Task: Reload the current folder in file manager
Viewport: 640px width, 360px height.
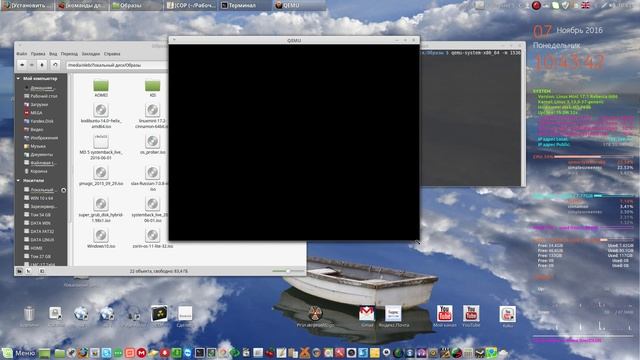Action: 55,65
